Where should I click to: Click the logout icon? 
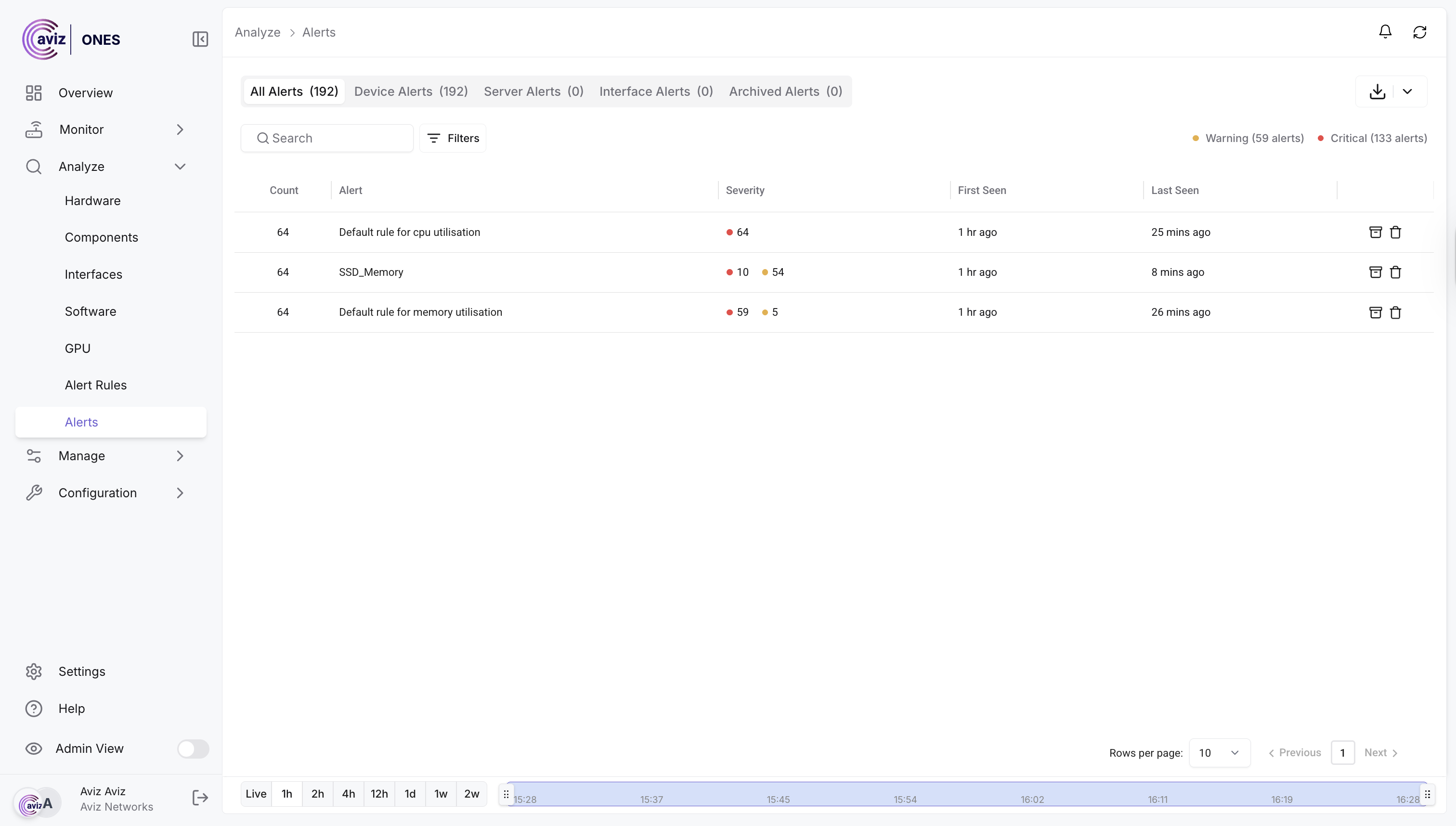[200, 798]
